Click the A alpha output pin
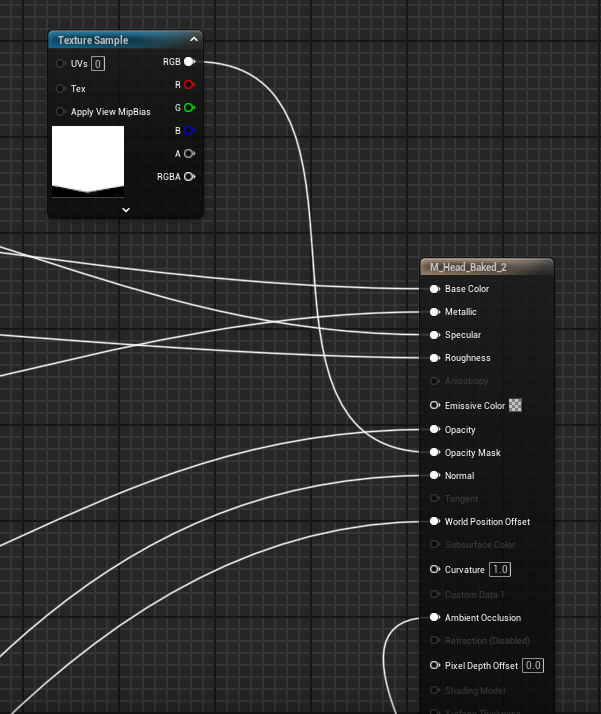This screenshot has width=601, height=714. coord(189,153)
